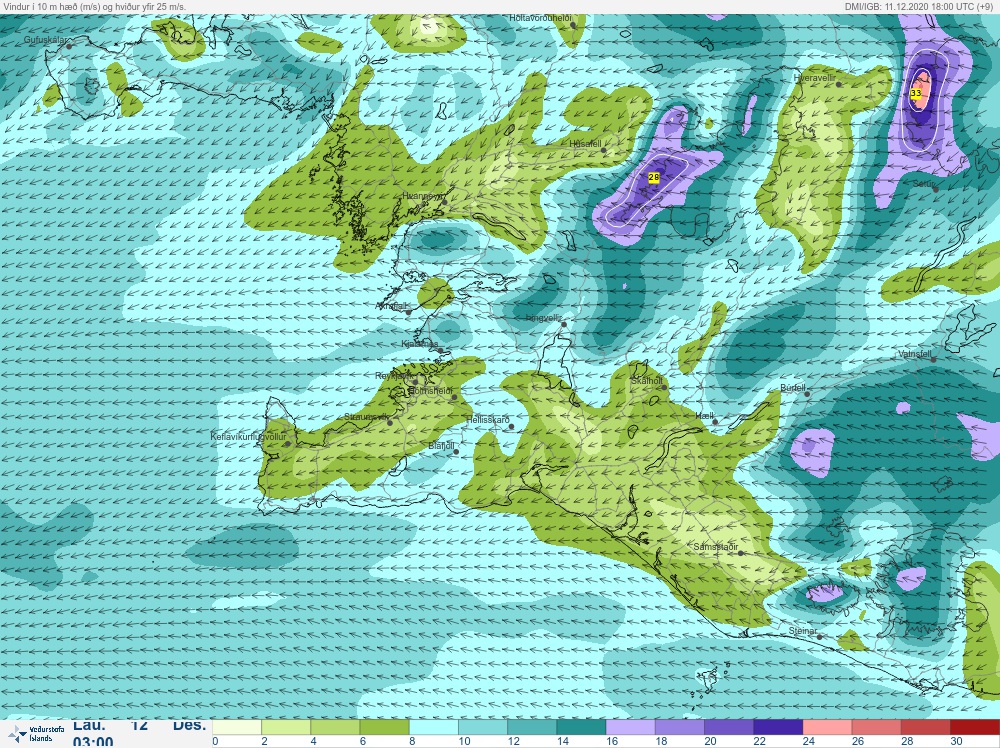
Task: Click the Setur station label
Action: coord(923,184)
